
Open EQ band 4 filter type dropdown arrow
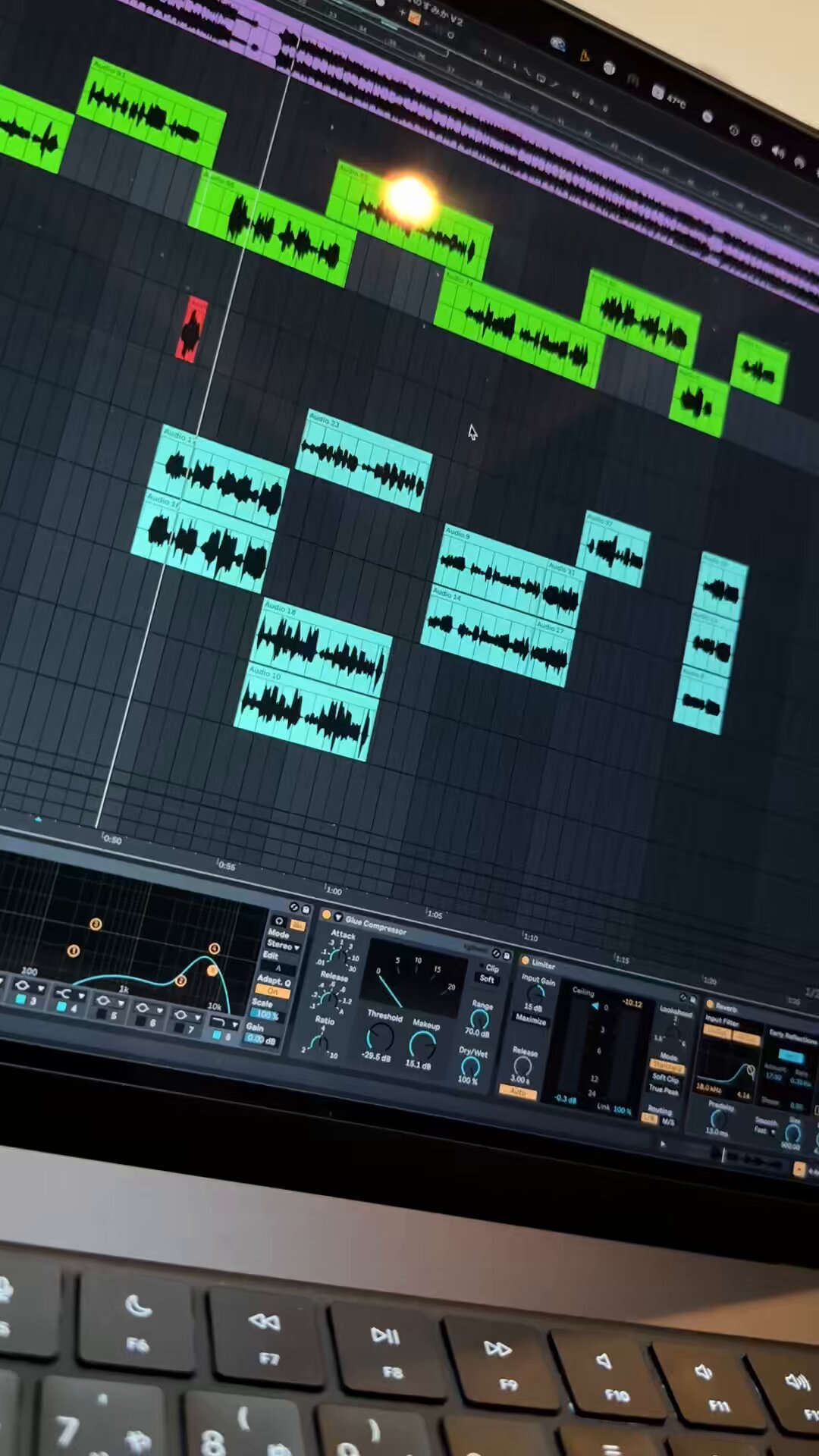coord(82,996)
